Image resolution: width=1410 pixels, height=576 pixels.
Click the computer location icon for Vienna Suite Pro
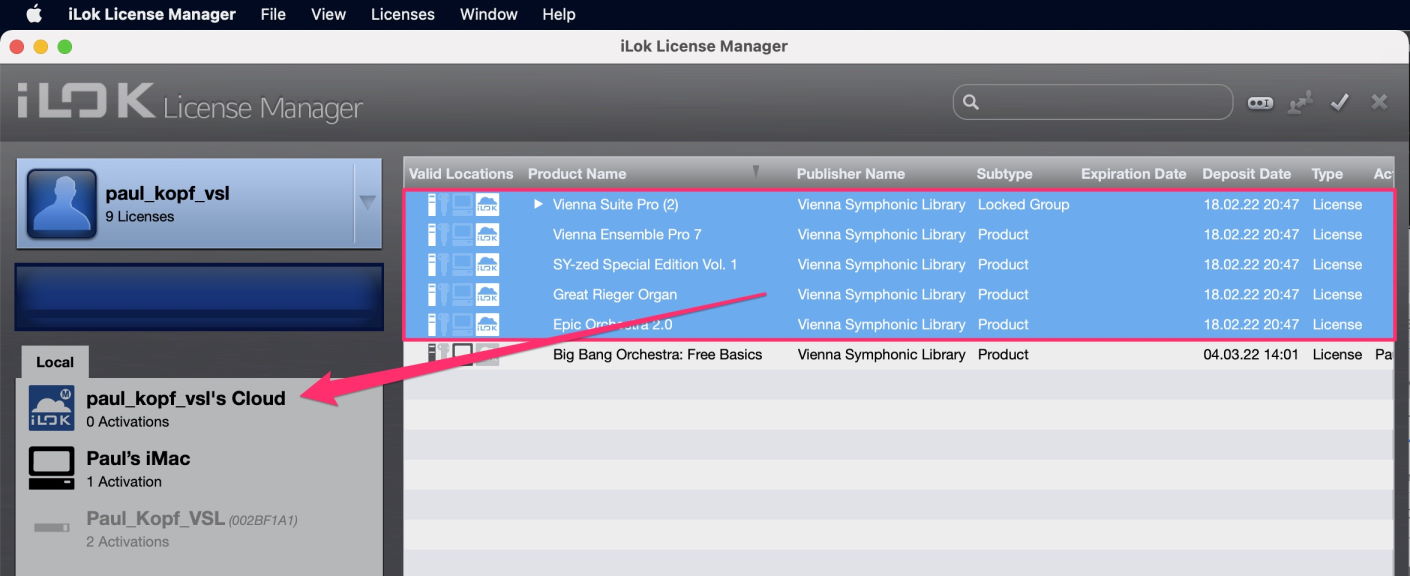coord(462,204)
